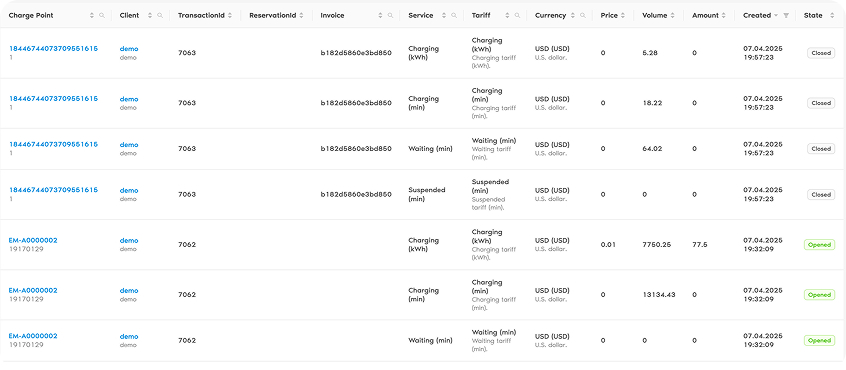Viewport: 846px width, 370px height.
Task: Open EM-A0000002 charge point link for Charging (kWh)
Action: pyautogui.click(x=33, y=241)
